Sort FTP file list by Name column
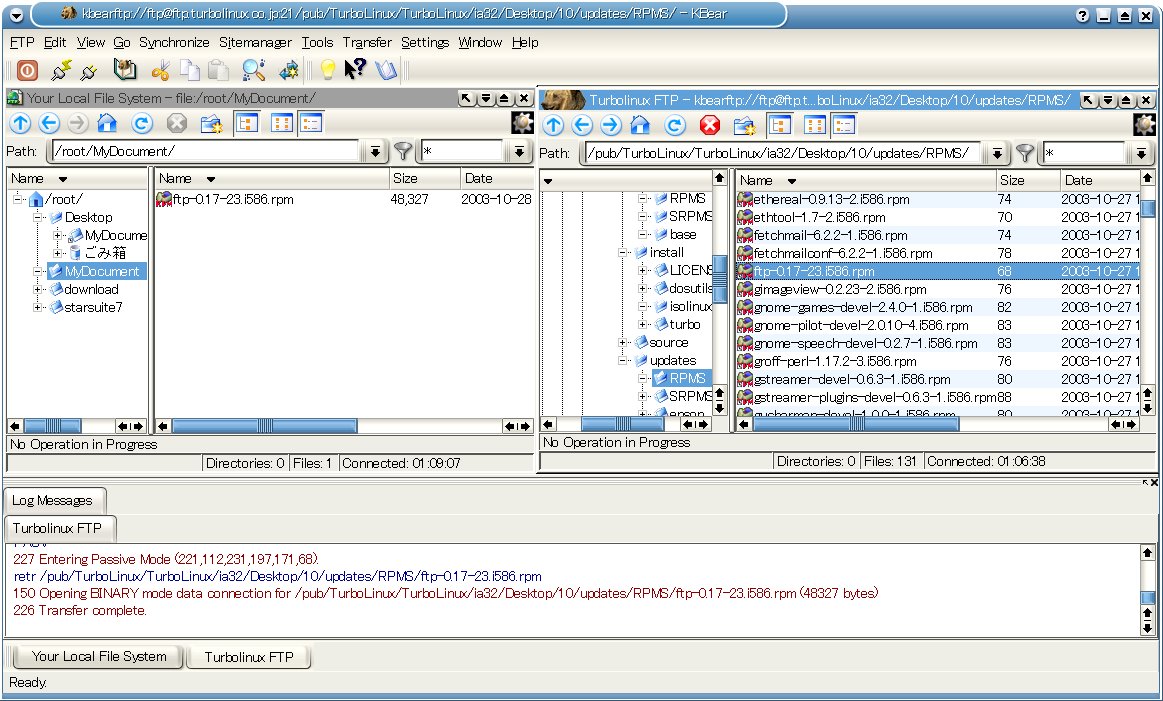The image size is (1163, 701). point(866,180)
